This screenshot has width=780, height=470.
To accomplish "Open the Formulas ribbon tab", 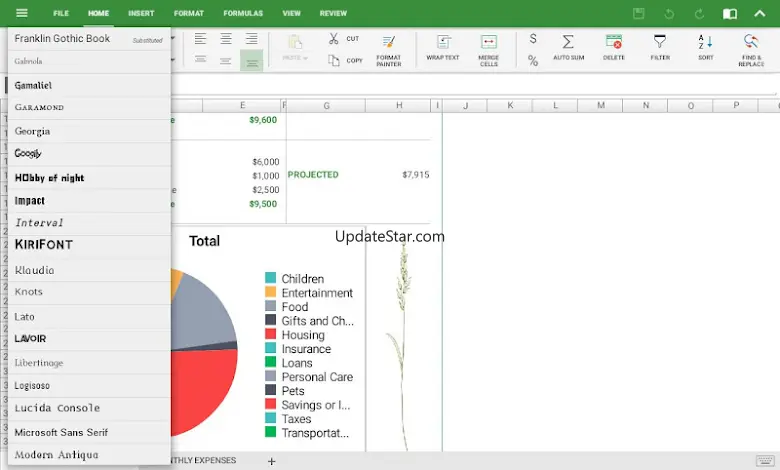I will pos(243,14).
